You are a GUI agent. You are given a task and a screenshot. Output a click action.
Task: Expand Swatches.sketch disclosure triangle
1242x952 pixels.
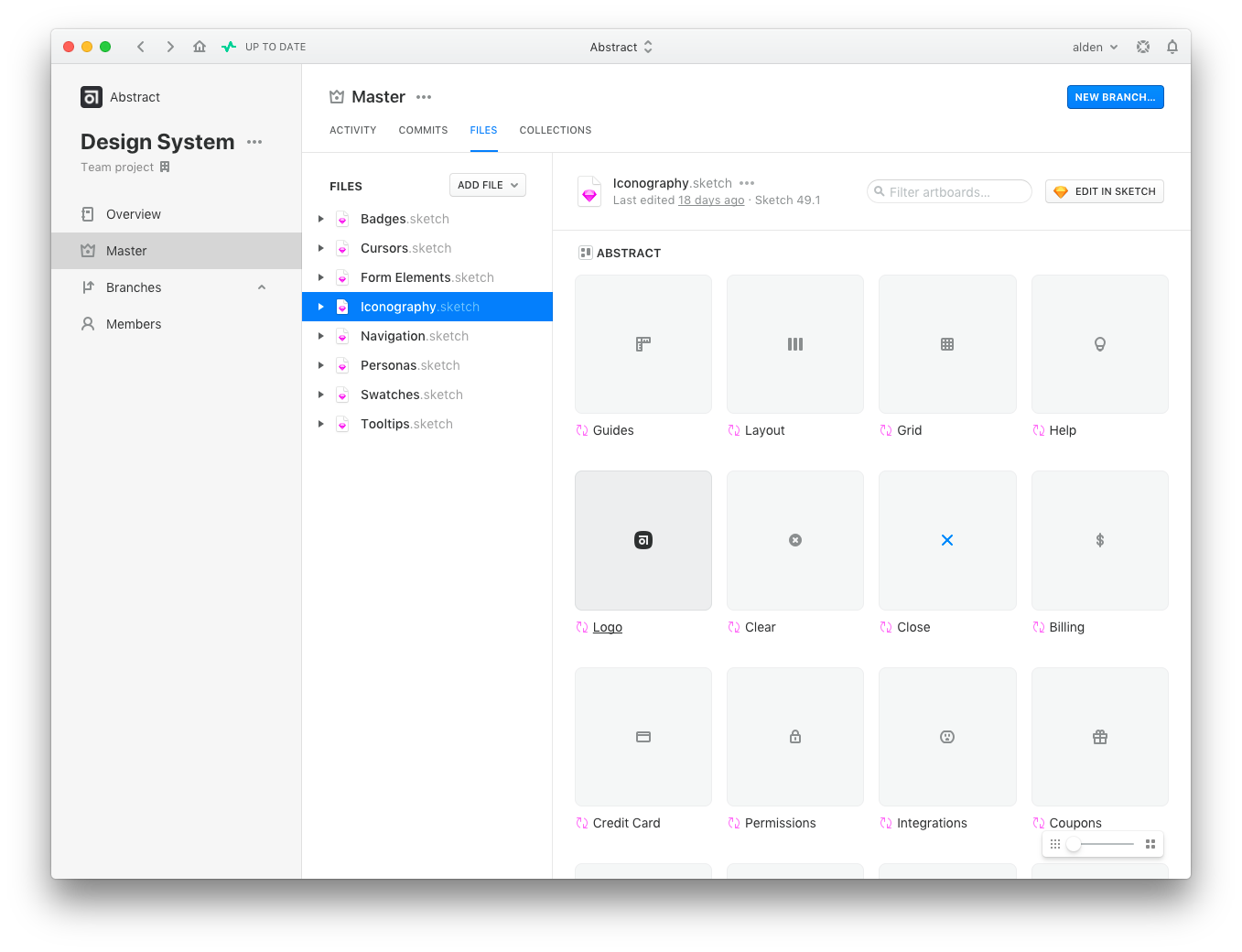pos(320,395)
